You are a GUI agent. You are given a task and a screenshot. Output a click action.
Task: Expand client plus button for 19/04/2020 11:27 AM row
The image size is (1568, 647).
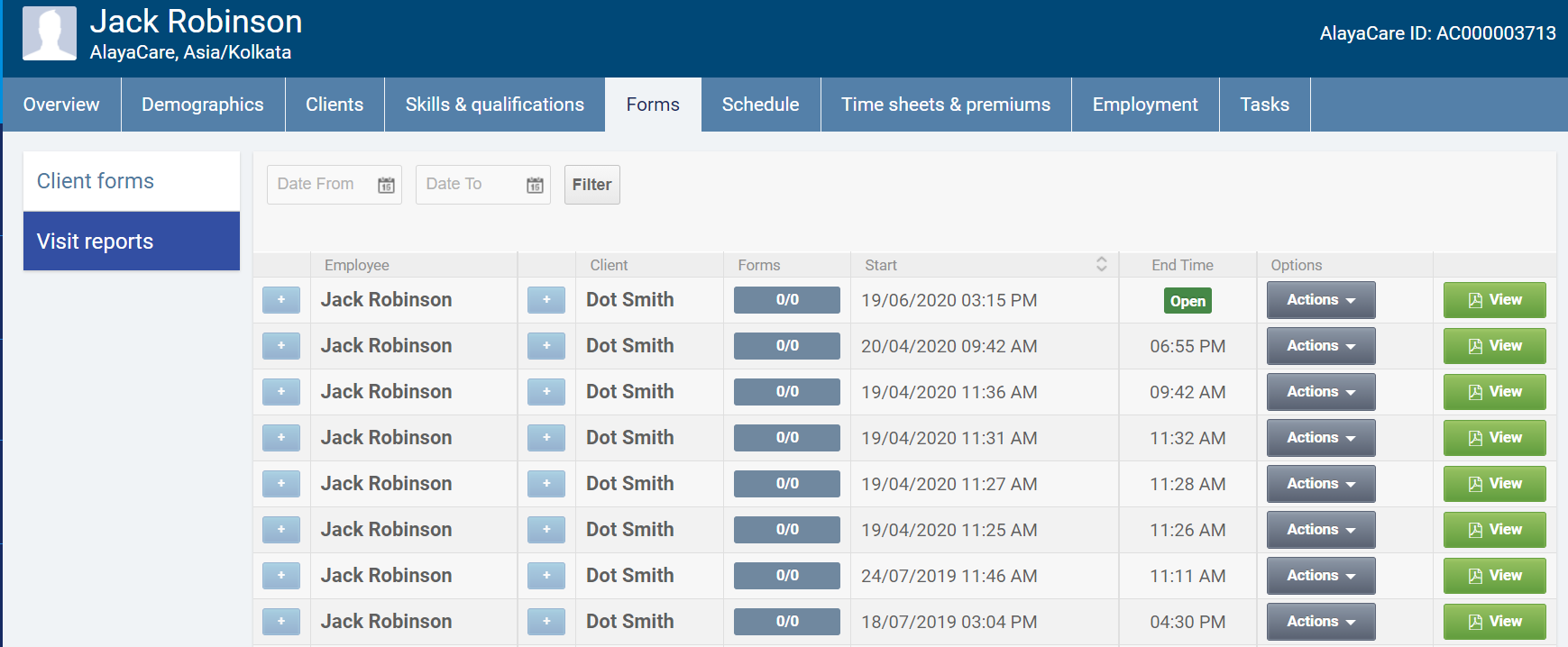(x=546, y=484)
